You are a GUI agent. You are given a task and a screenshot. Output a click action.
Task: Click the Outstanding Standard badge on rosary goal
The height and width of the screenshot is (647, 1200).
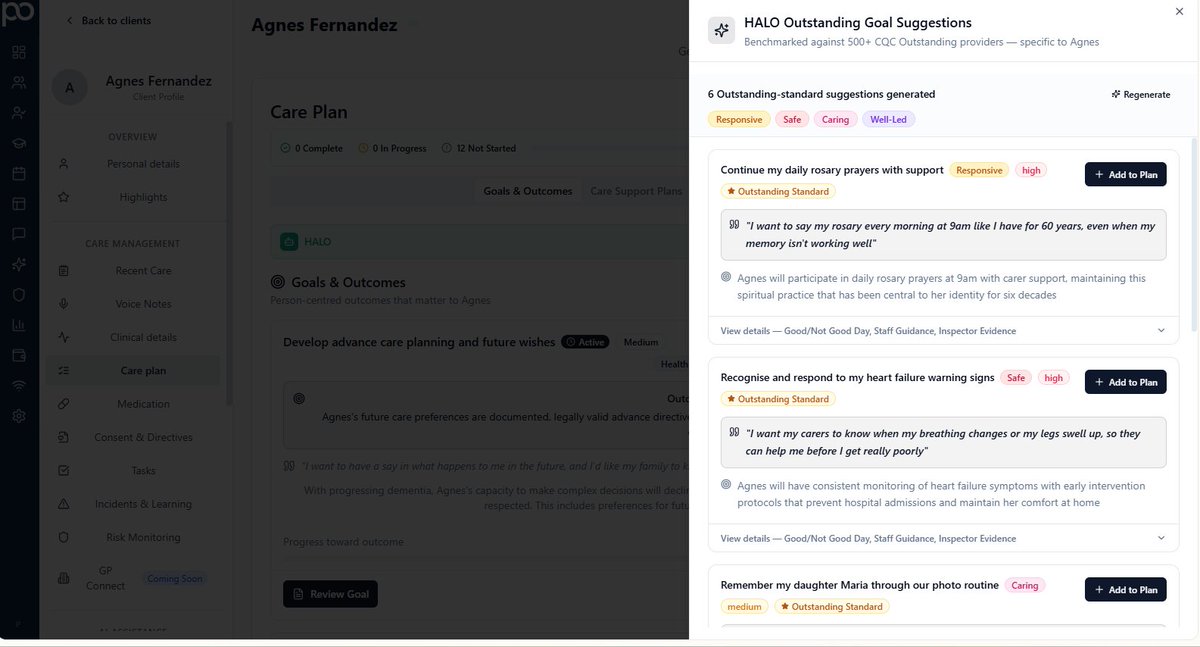pyautogui.click(x=778, y=191)
